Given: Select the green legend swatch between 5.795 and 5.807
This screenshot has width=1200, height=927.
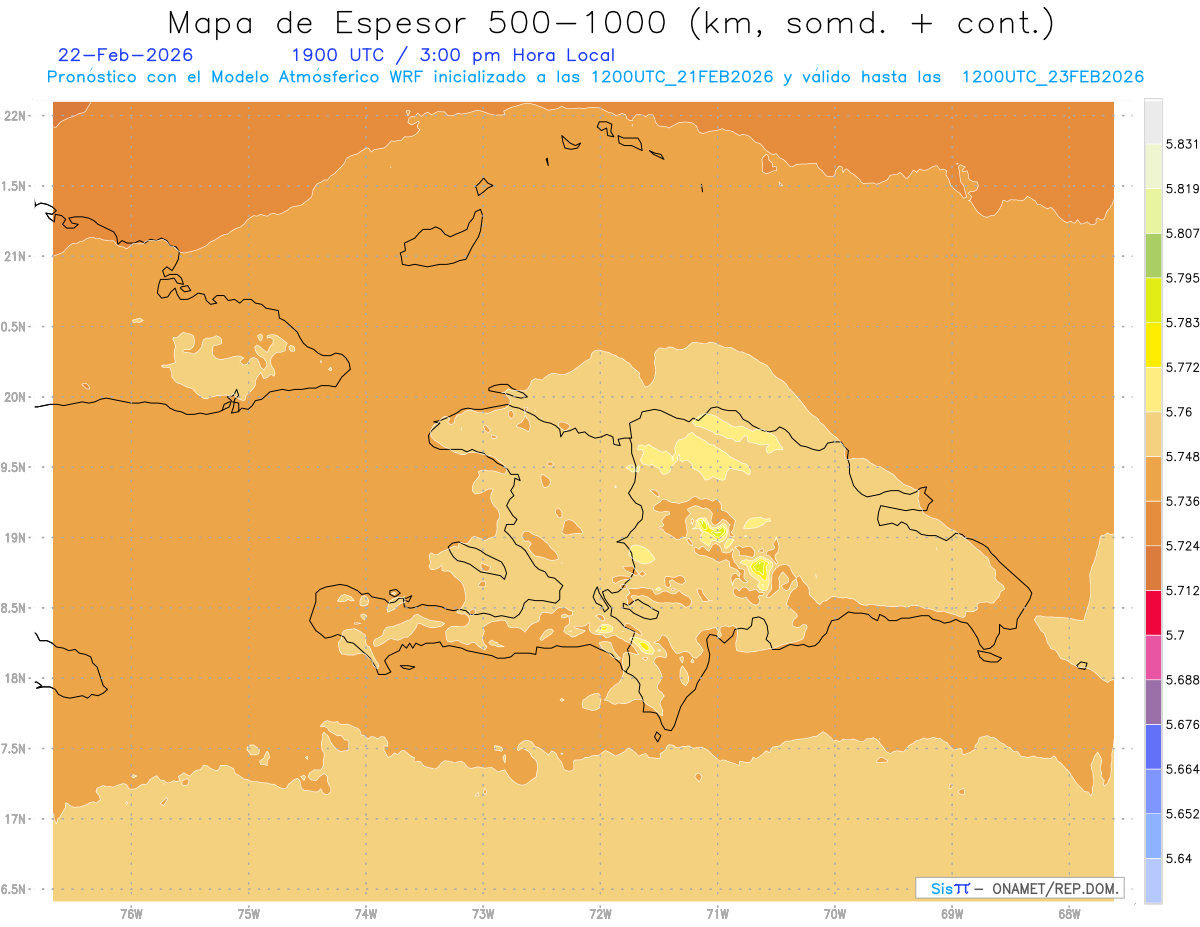Looking at the screenshot, I should (1153, 255).
